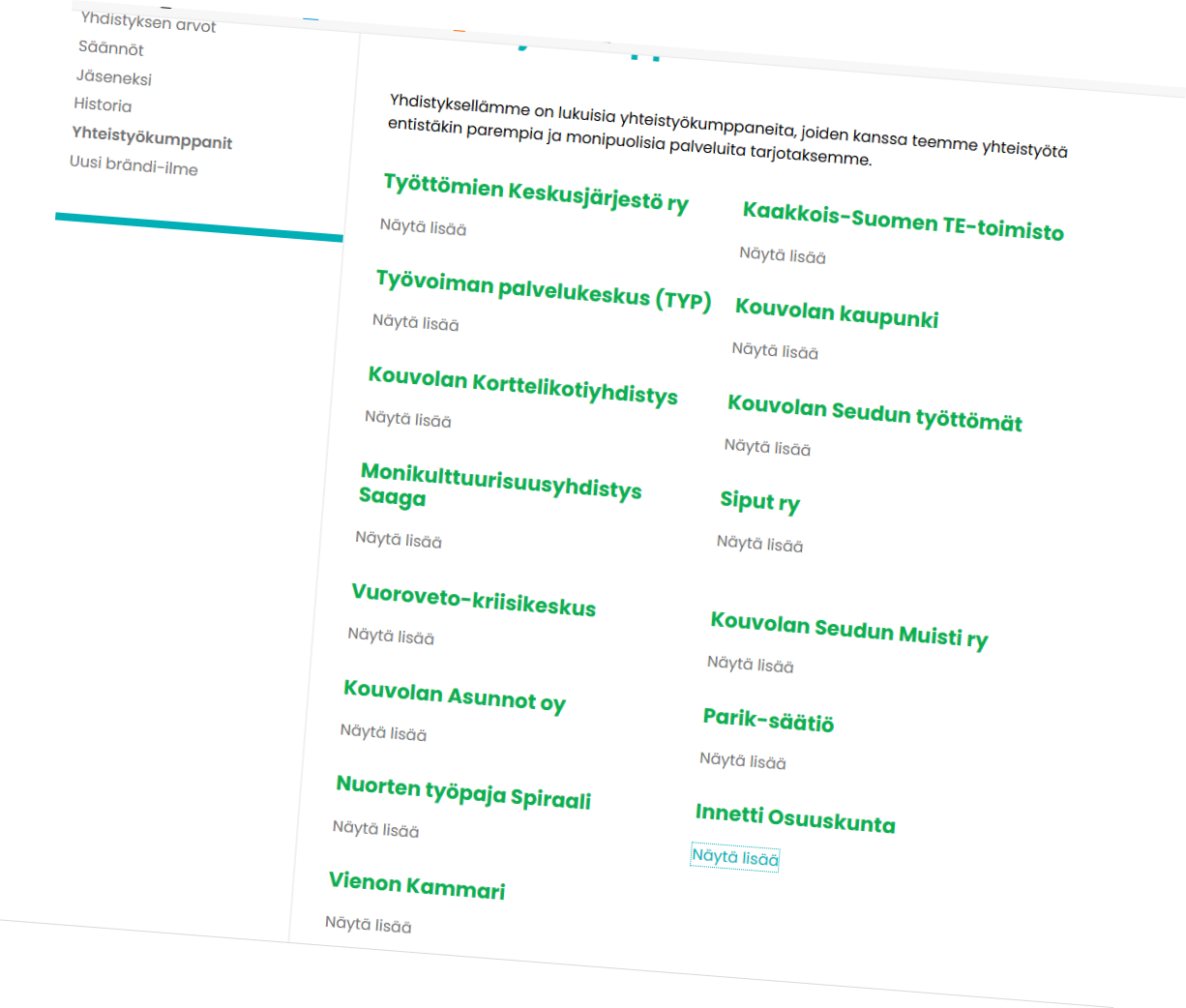Viewport: 1186px width, 1008px height.
Task: Expand Näytä lisää under Siput ry
Action: tap(759, 544)
